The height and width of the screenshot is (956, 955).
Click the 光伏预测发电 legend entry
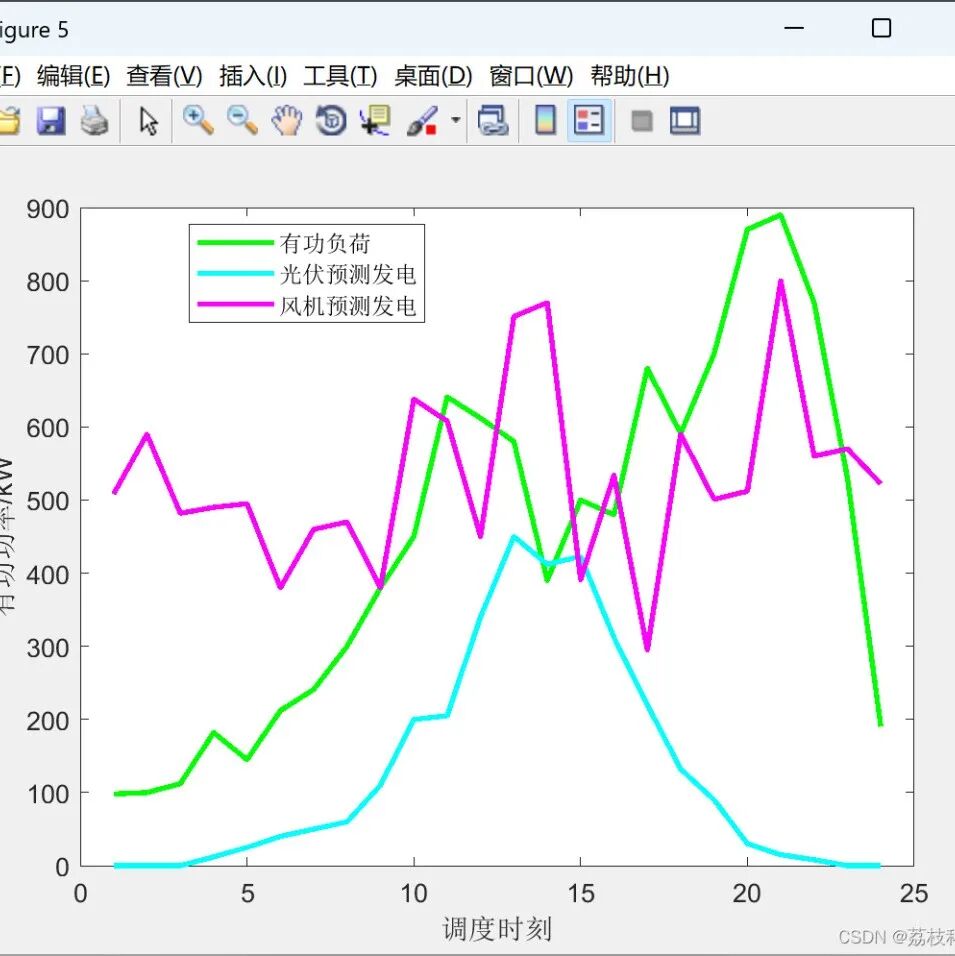(x=348, y=274)
